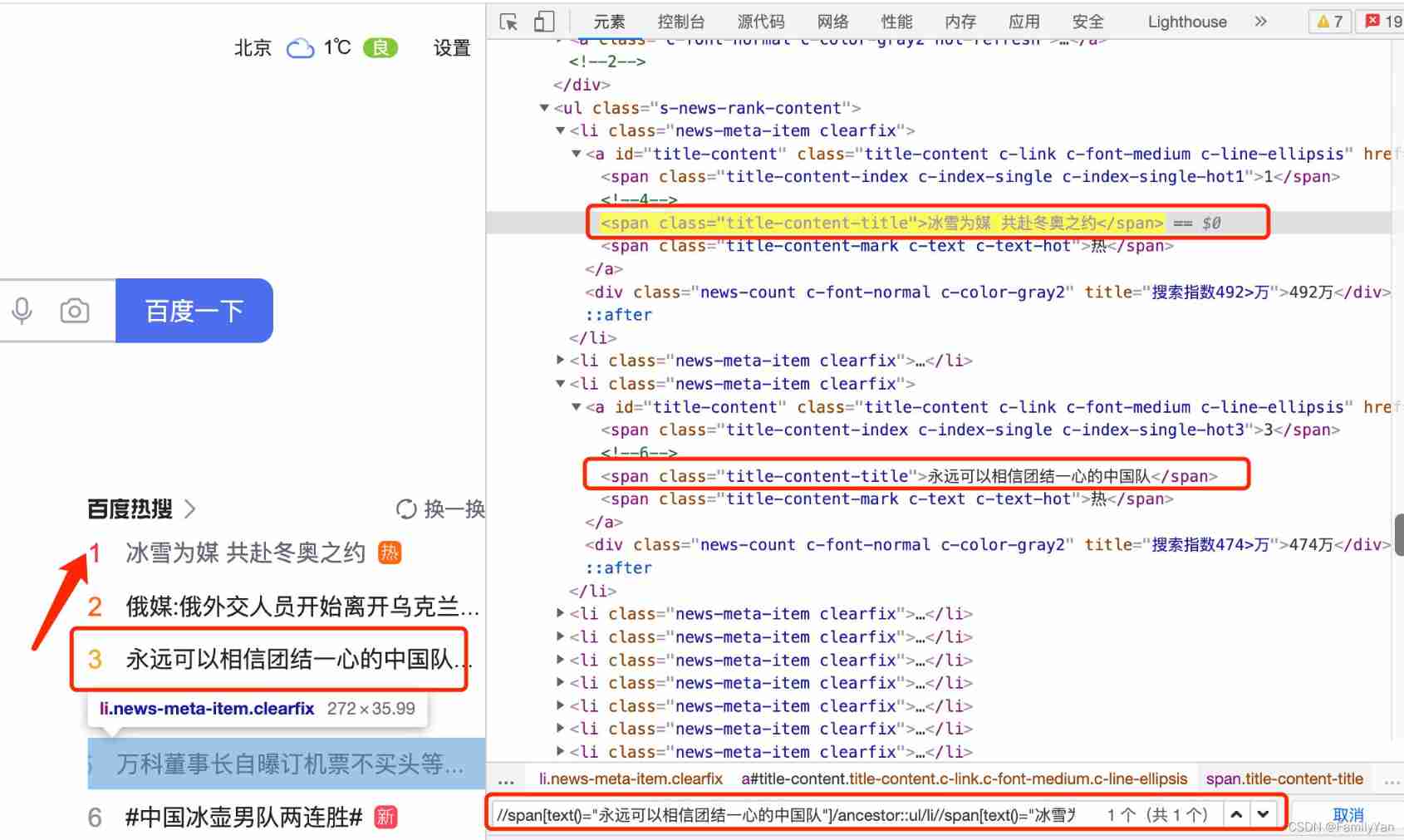Viewport: 1404px width, 840px height.
Task: Show more DevTools tabs chevron
Action: [x=1260, y=22]
